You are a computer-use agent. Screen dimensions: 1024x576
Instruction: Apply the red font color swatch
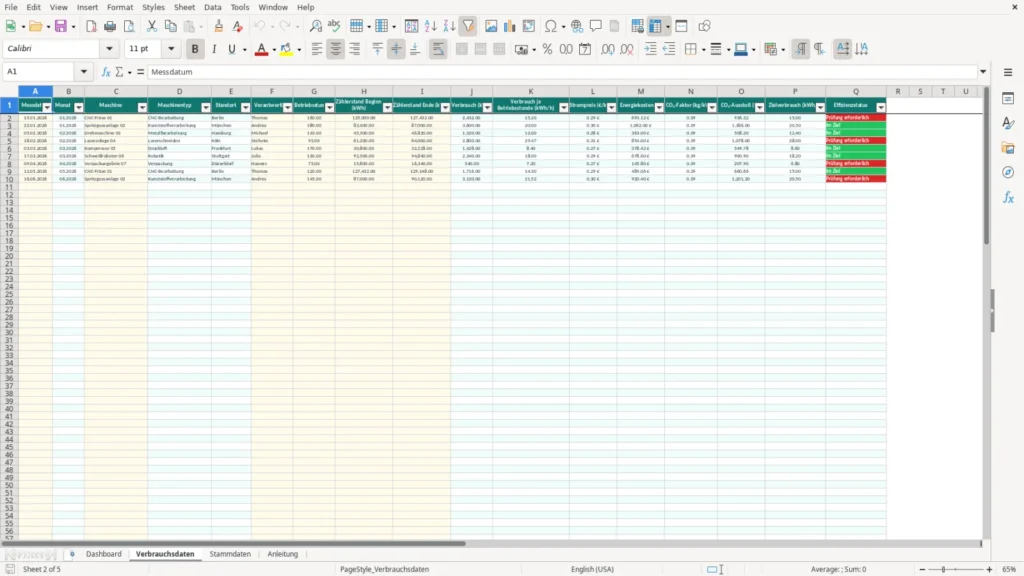261,49
